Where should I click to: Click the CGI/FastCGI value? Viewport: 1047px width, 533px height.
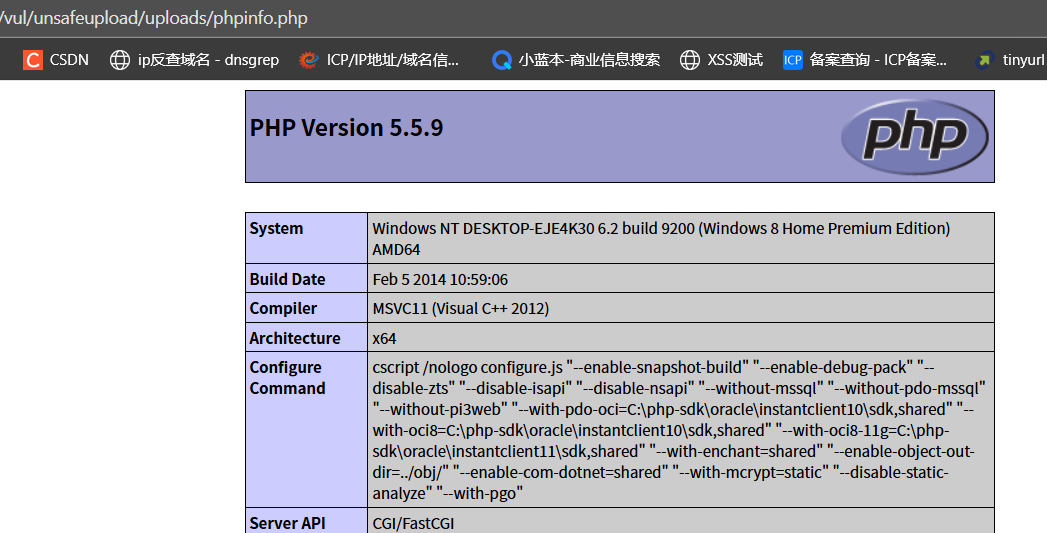[413, 523]
